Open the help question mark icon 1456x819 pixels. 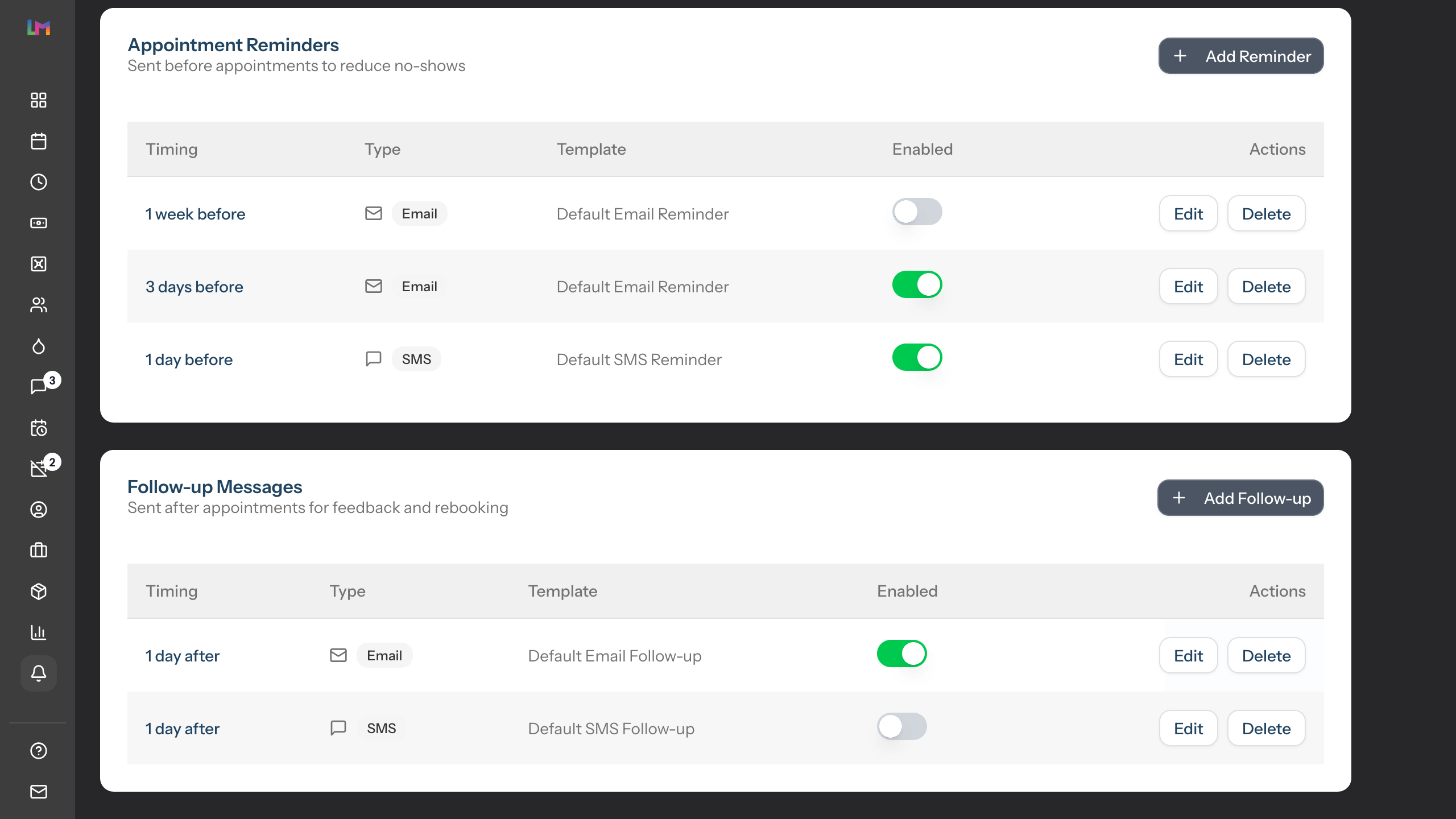(39, 751)
